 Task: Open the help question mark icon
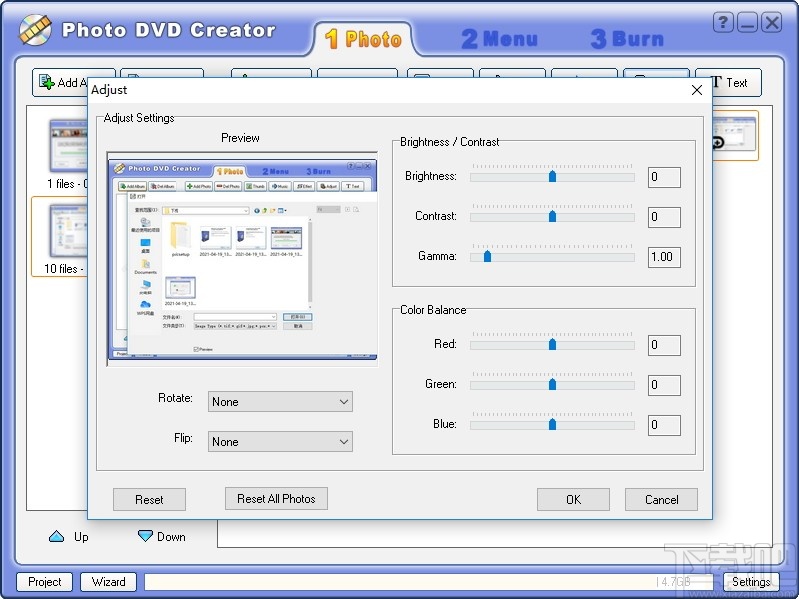723,22
